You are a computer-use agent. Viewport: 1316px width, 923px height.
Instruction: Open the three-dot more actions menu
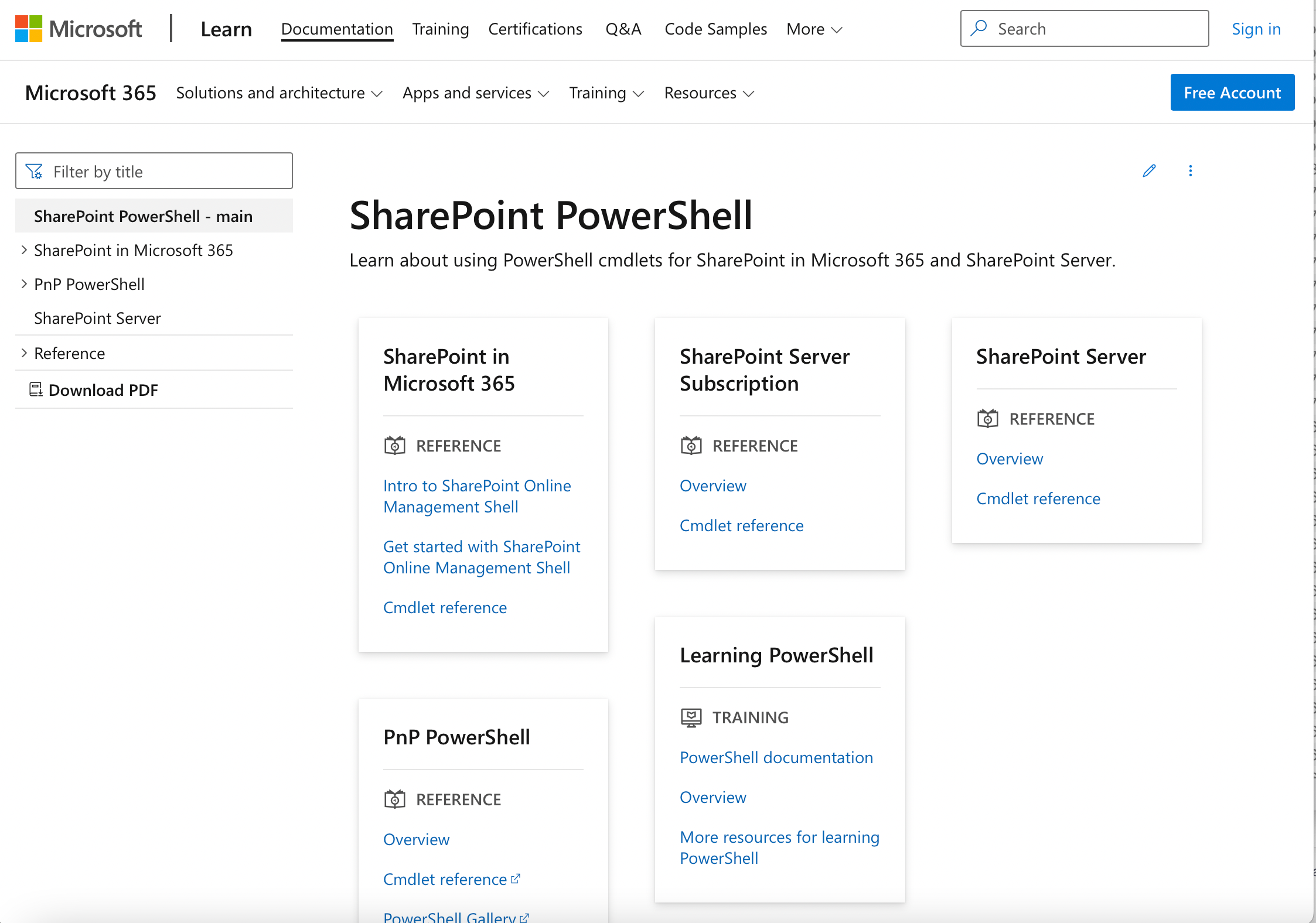pos(1190,170)
